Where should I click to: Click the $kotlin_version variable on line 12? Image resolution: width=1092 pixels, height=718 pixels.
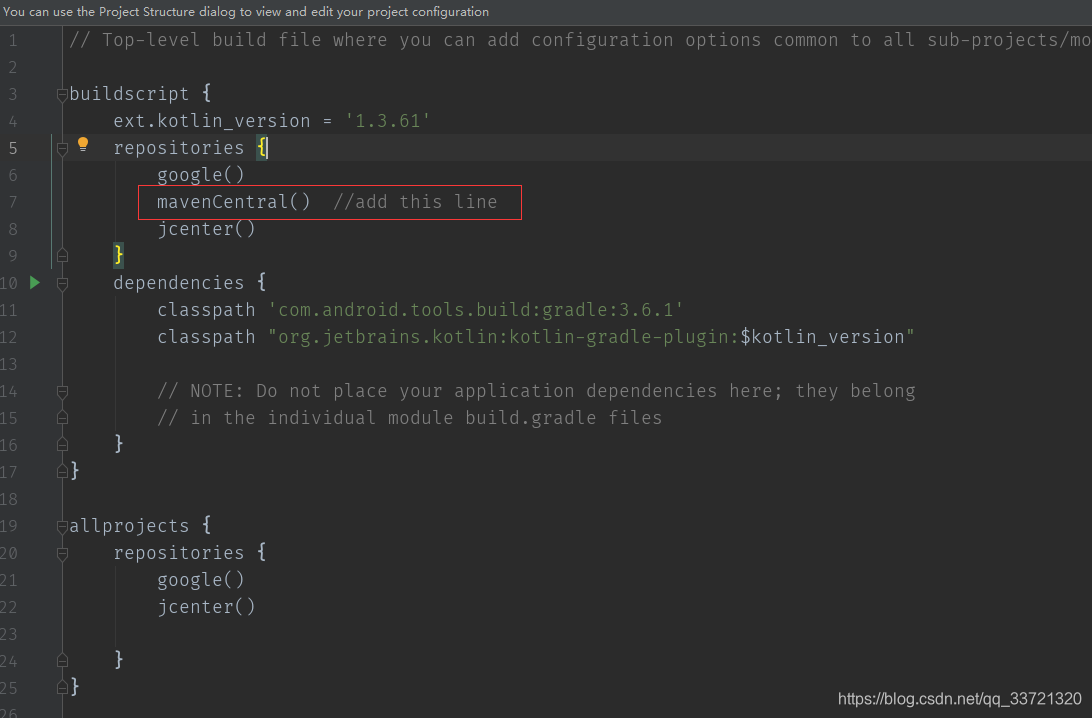point(822,337)
